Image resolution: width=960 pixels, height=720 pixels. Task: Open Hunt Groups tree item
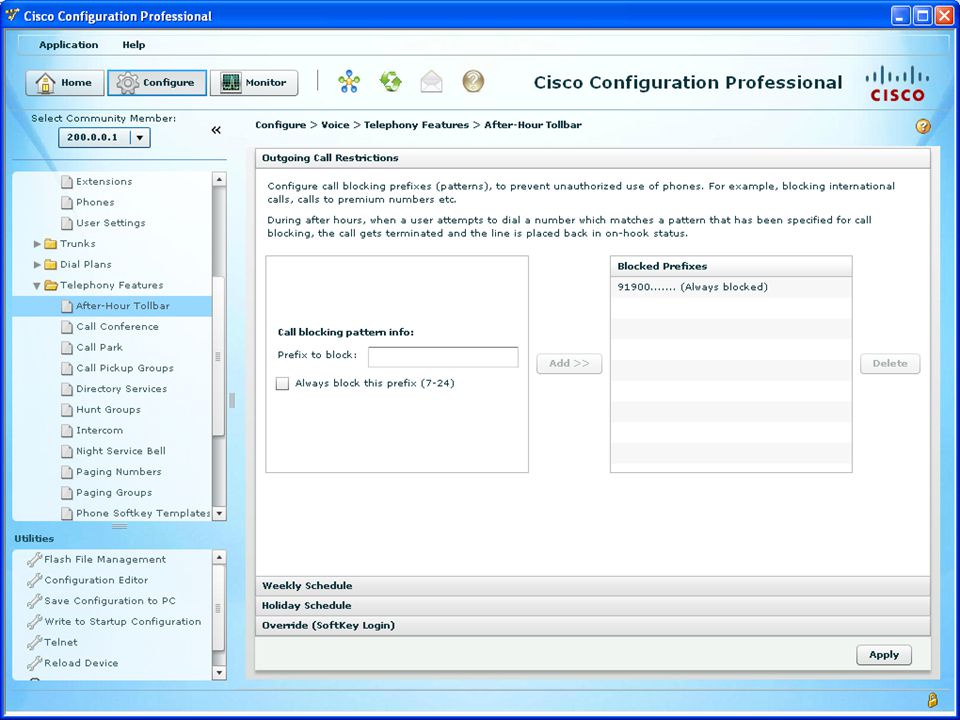click(108, 410)
